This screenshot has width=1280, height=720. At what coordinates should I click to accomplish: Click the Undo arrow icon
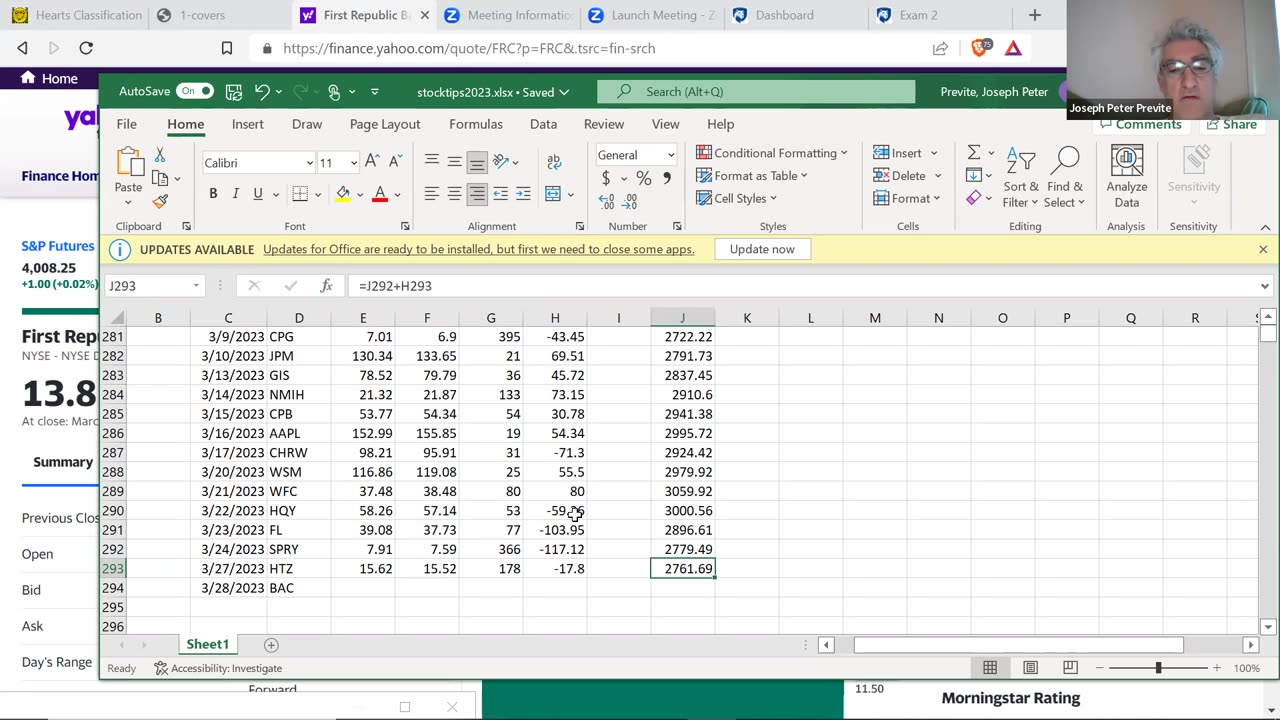262,92
